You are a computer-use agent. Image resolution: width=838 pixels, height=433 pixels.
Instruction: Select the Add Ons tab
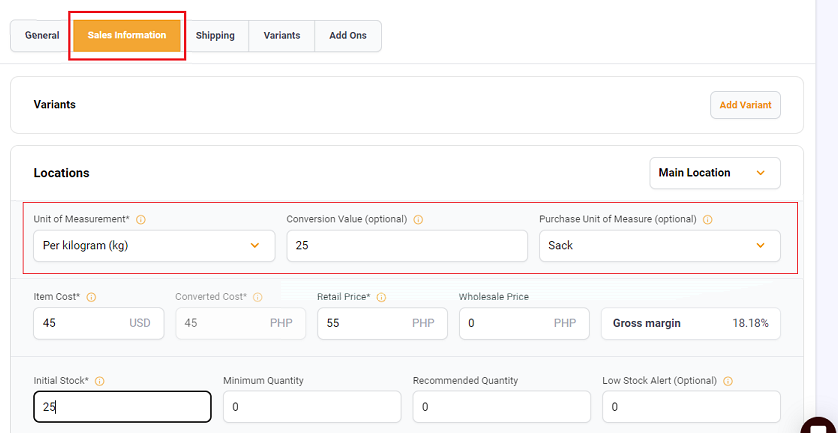[x=348, y=36]
